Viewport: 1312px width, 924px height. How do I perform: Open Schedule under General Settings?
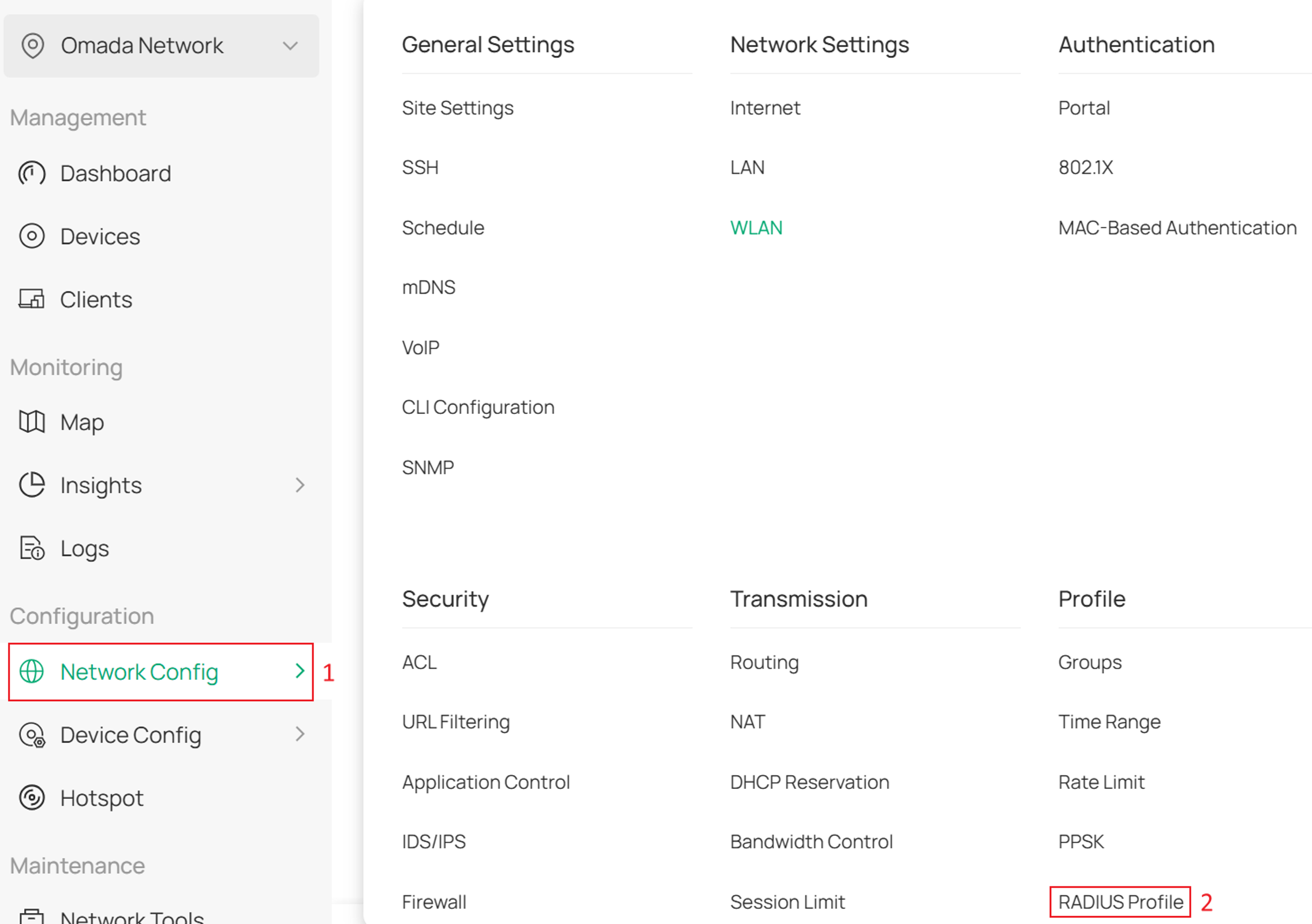pos(443,227)
